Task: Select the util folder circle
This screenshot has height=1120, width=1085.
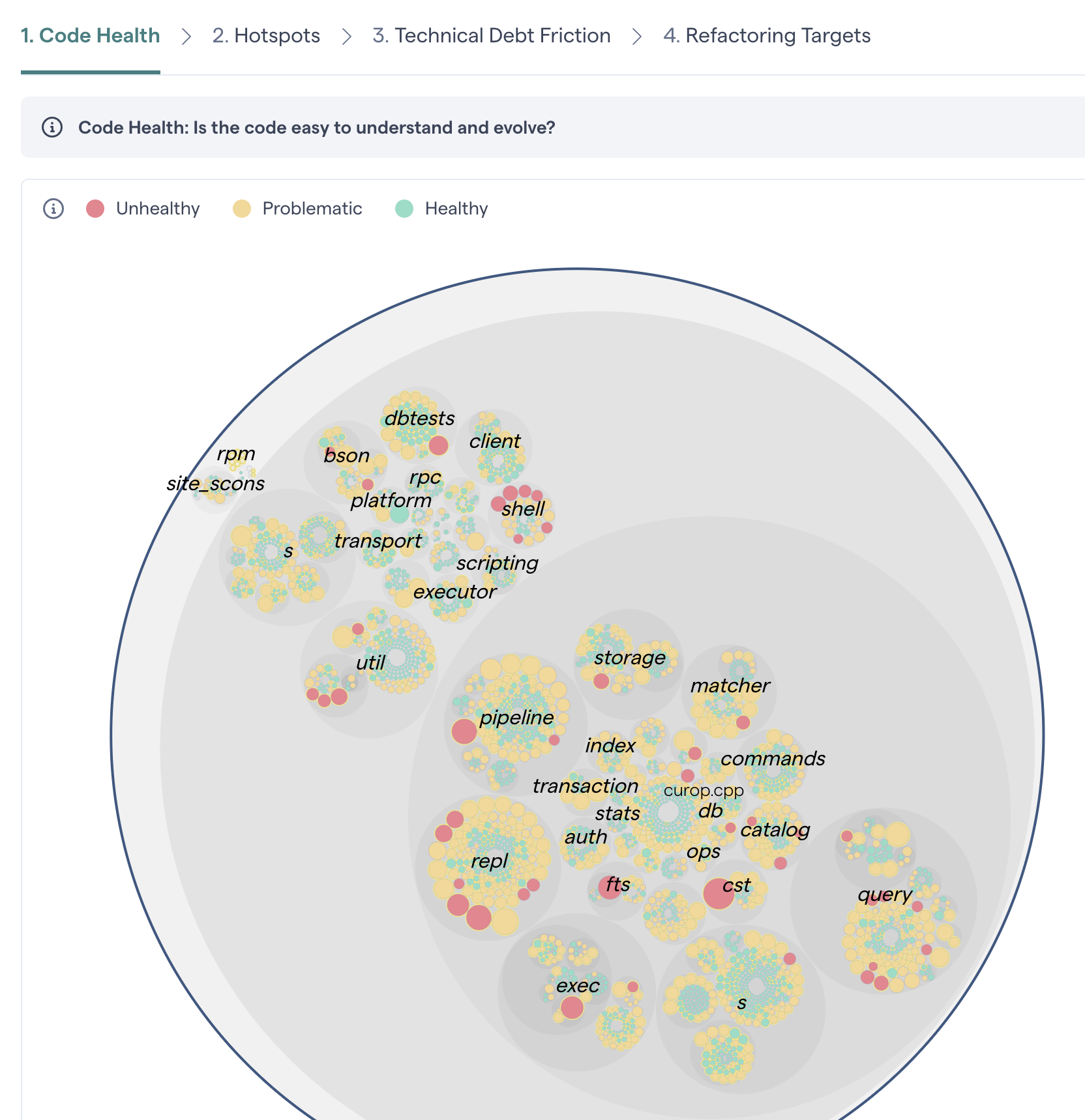Action: 370,663
